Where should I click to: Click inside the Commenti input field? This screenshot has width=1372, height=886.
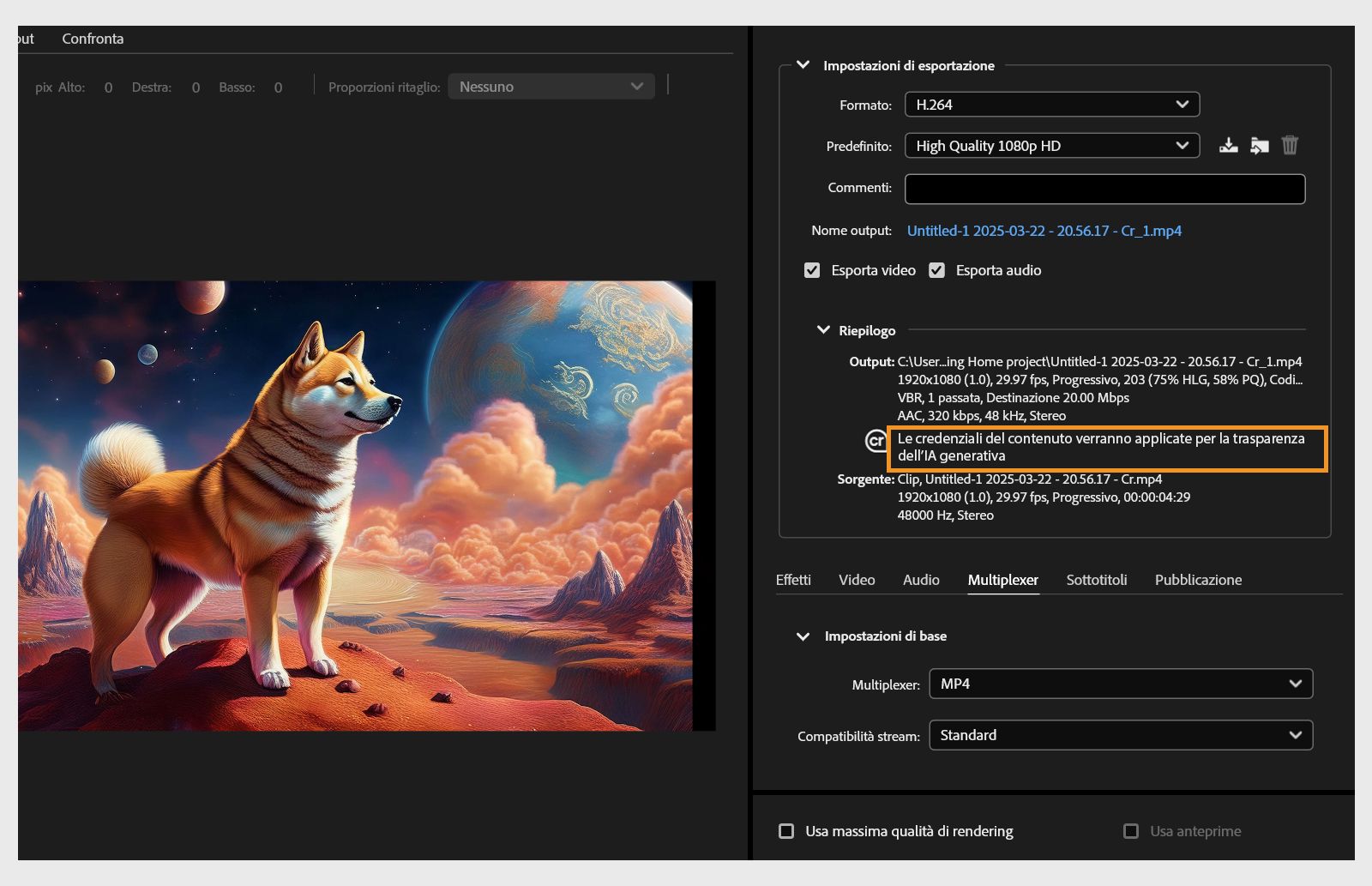click(1104, 188)
